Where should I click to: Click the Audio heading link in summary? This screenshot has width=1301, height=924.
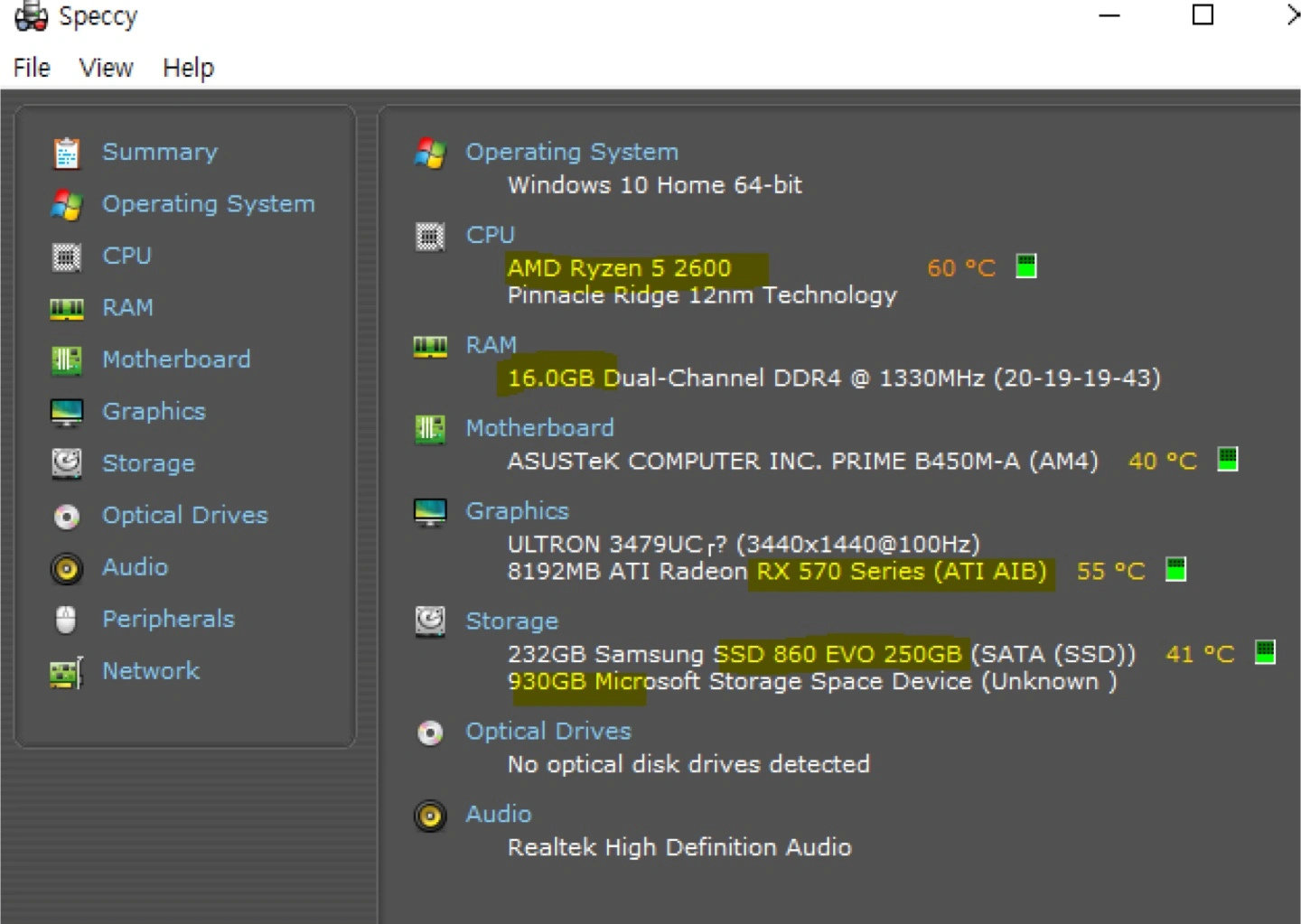click(498, 814)
